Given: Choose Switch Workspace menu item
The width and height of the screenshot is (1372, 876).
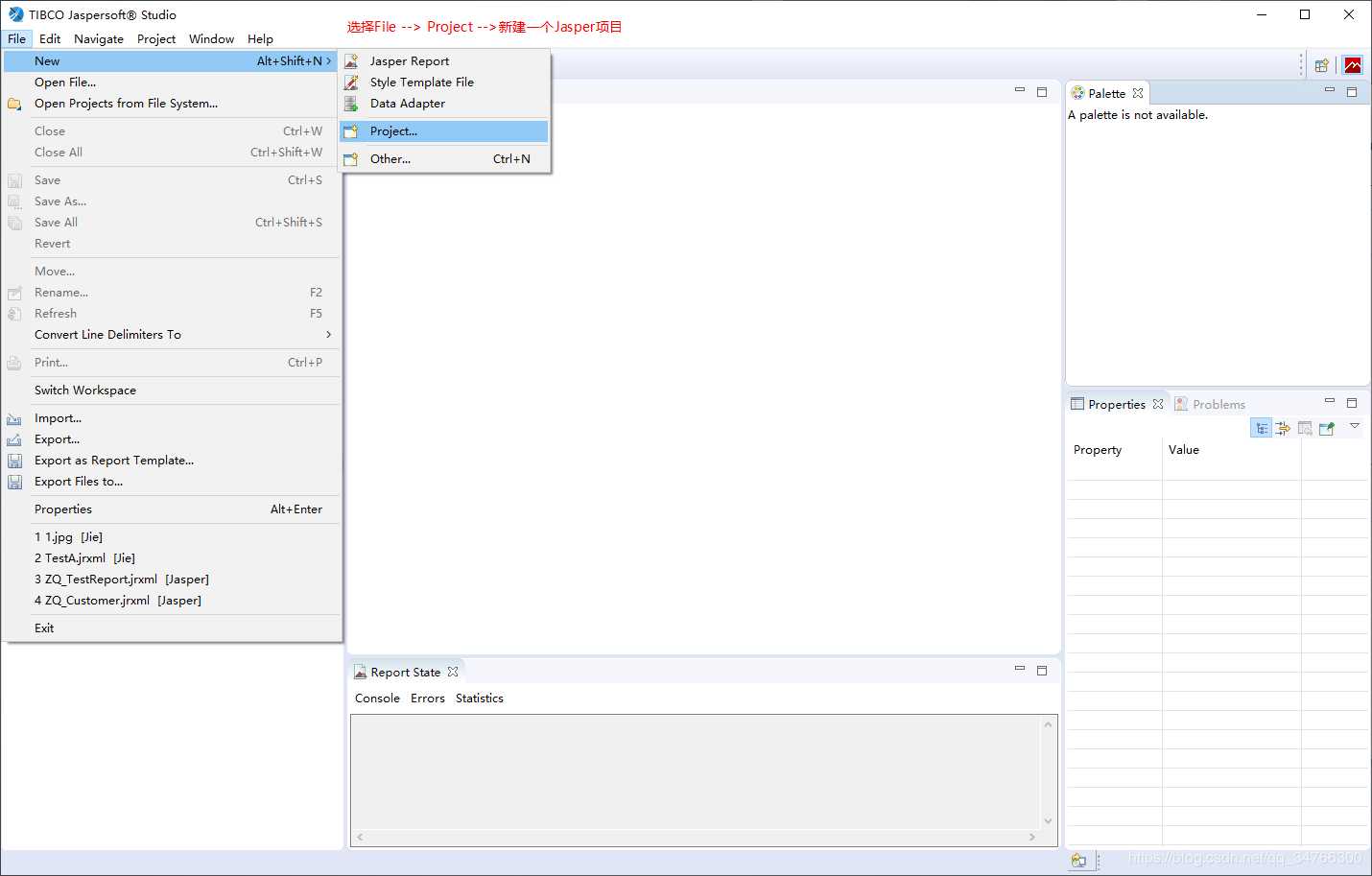Looking at the screenshot, I should [173, 391].
